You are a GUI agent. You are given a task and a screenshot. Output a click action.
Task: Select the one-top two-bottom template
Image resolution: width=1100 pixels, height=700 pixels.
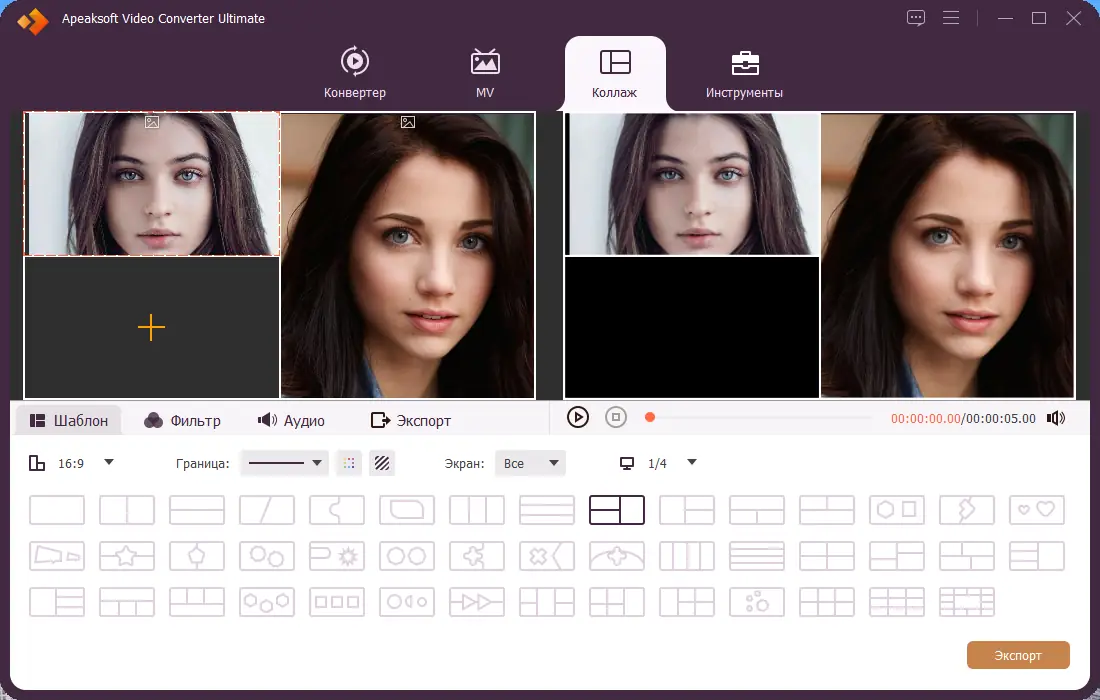click(757, 510)
